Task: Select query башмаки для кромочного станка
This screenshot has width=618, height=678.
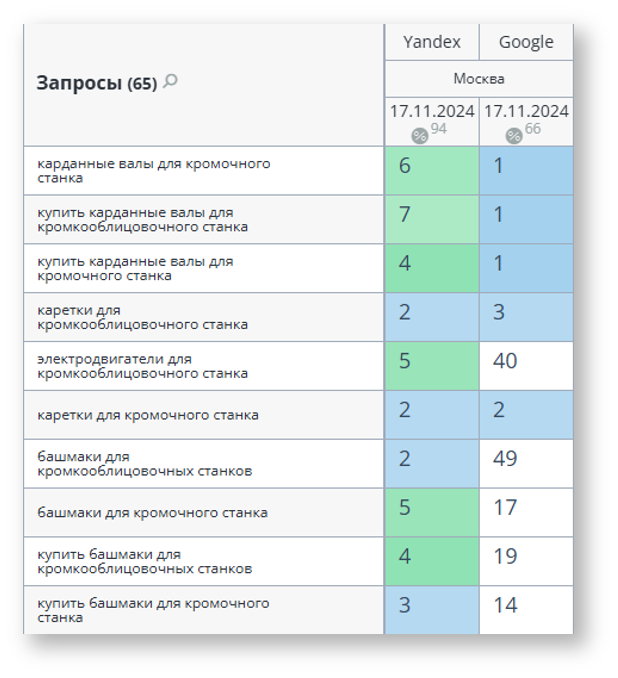Action: pyautogui.click(x=152, y=513)
